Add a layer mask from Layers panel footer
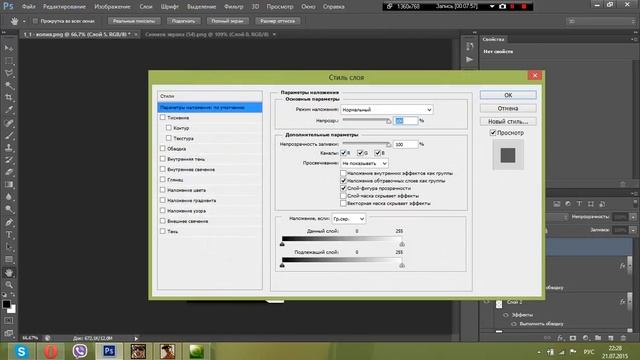 pyautogui.click(x=573, y=338)
